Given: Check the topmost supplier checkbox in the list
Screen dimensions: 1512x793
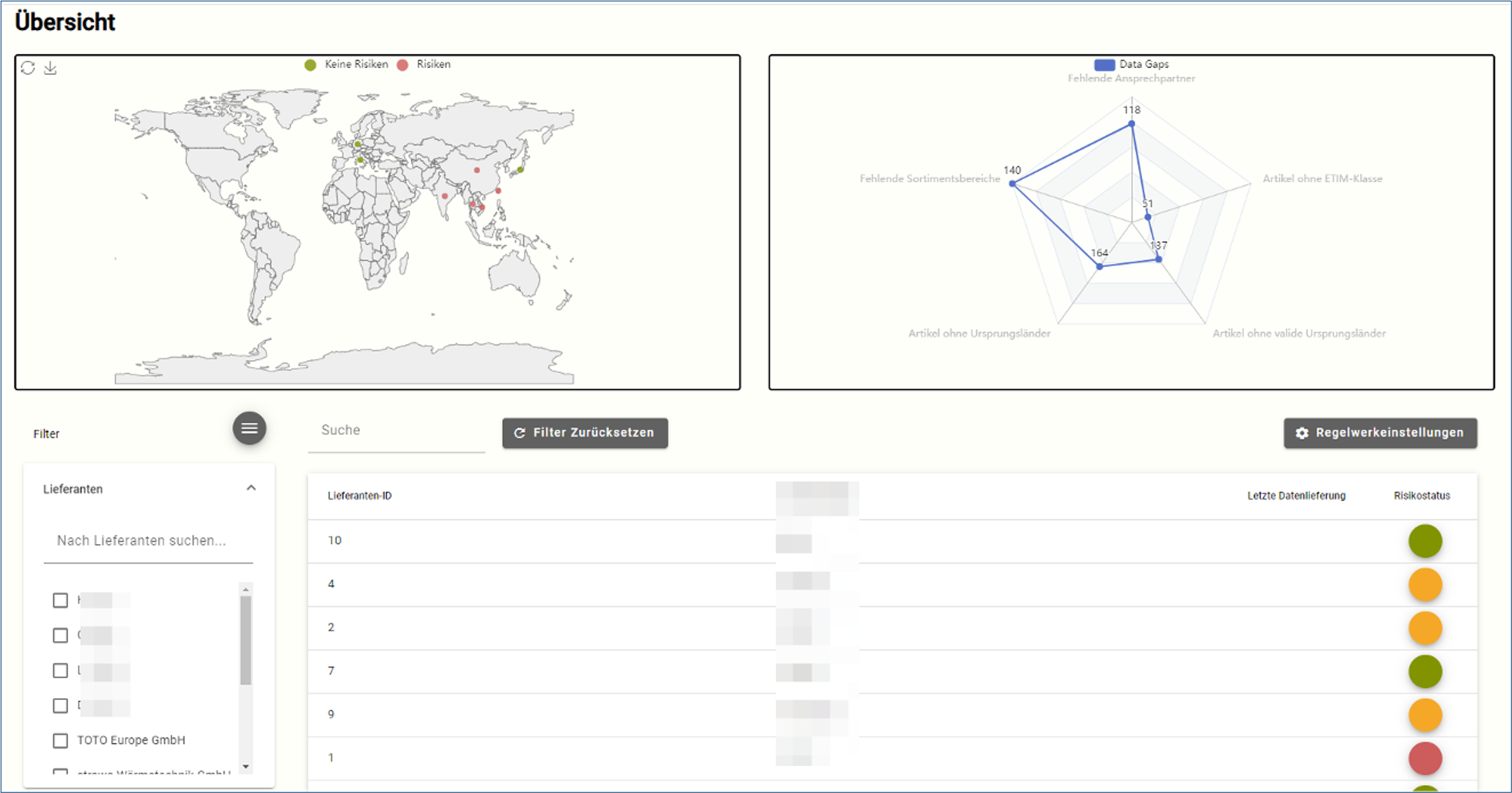Looking at the screenshot, I should 60,600.
